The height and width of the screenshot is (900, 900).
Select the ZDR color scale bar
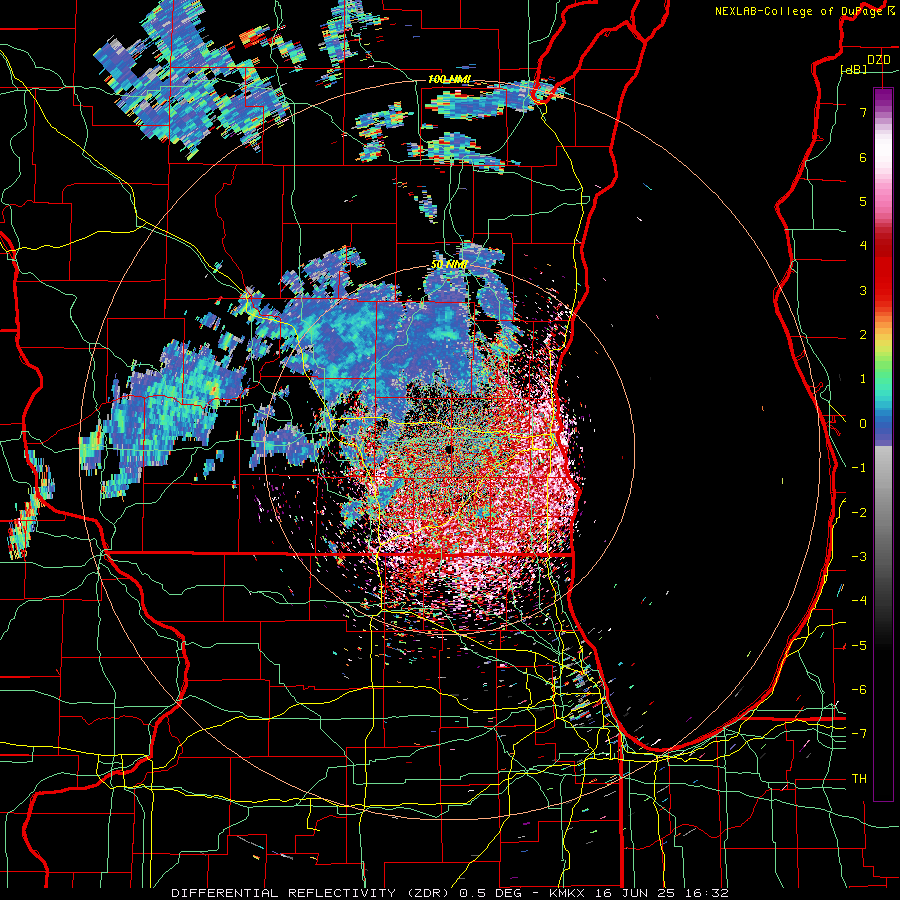point(883,444)
